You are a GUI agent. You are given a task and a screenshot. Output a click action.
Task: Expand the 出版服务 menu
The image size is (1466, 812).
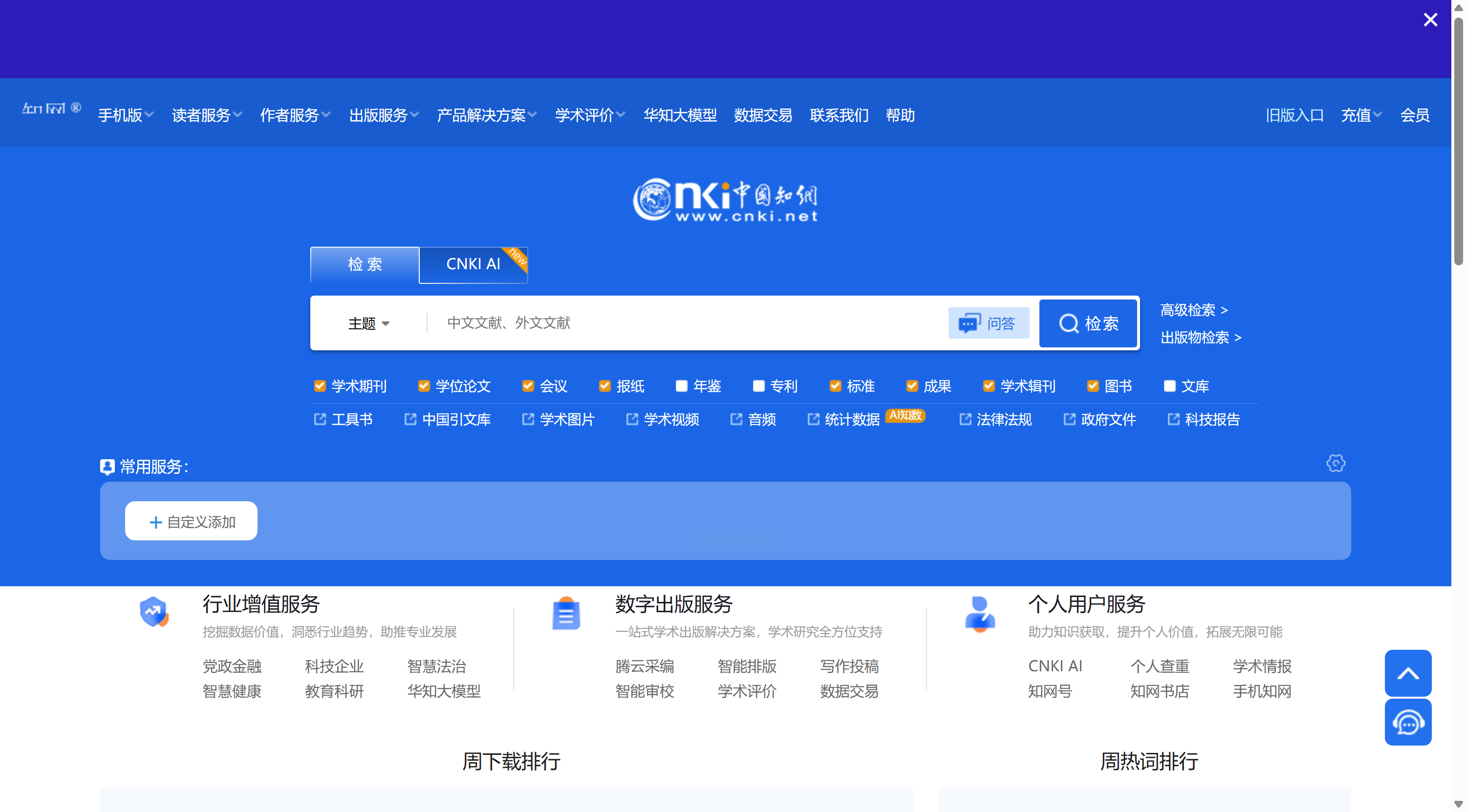point(384,115)
